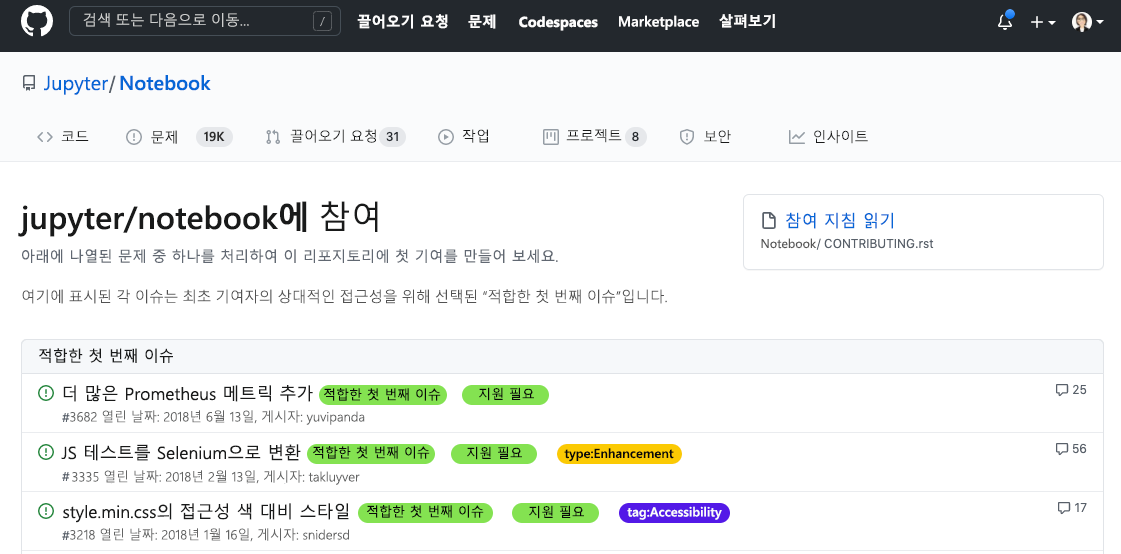Image resolution: width=1121 pixels, height=554 pixels.
Task: Open the 참여 지침 읽기 link
Action: tap(840, 220)
